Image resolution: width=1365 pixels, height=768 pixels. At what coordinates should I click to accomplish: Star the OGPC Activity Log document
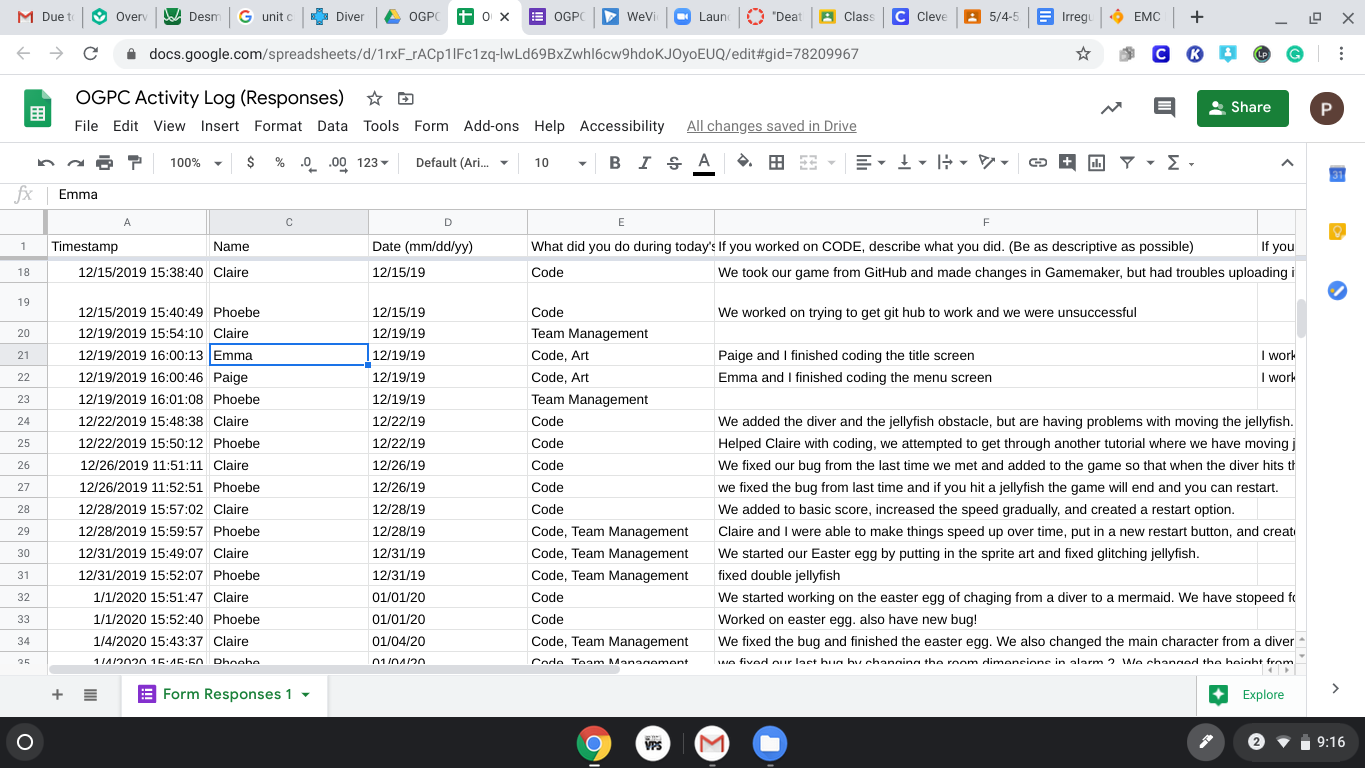[374, 98]
